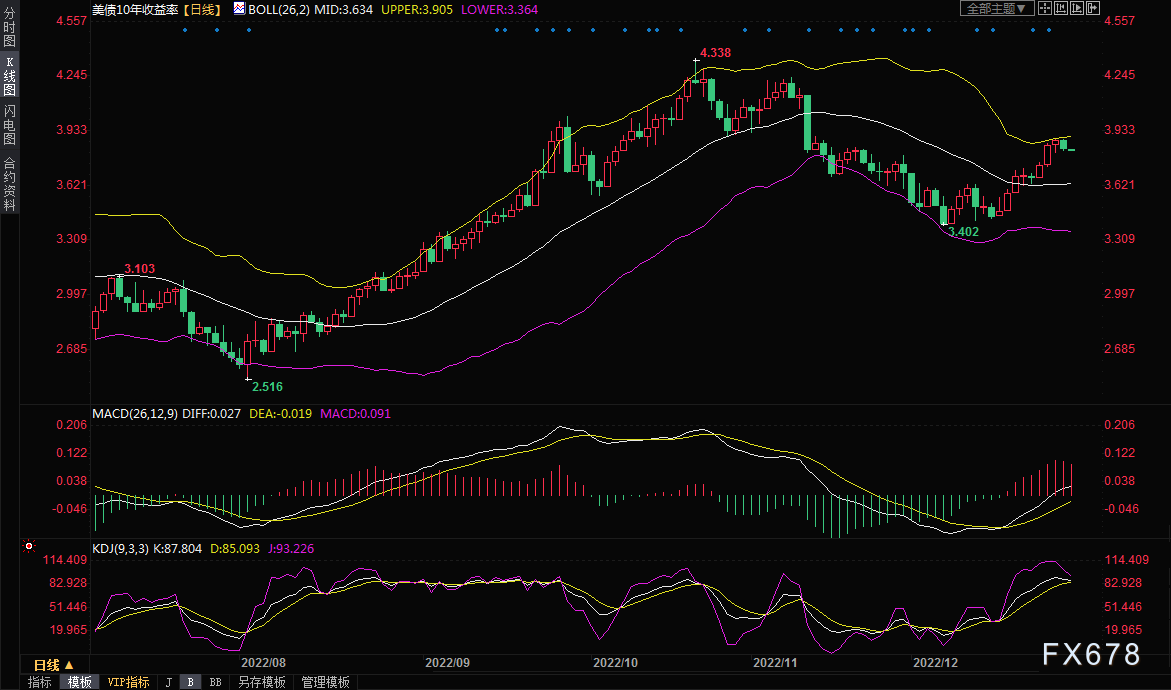The height and width of the screenshot is (690, 1171).
Task: Click the play-forward chart icon
Action: [x=1078, y=8]
